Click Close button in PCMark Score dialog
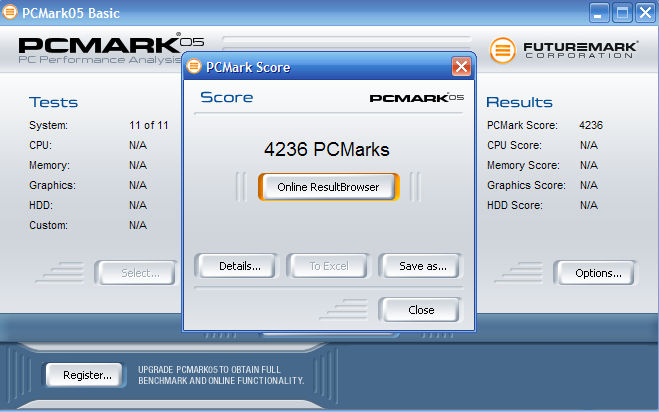The image size is (659, 412). tap(421, 310)
